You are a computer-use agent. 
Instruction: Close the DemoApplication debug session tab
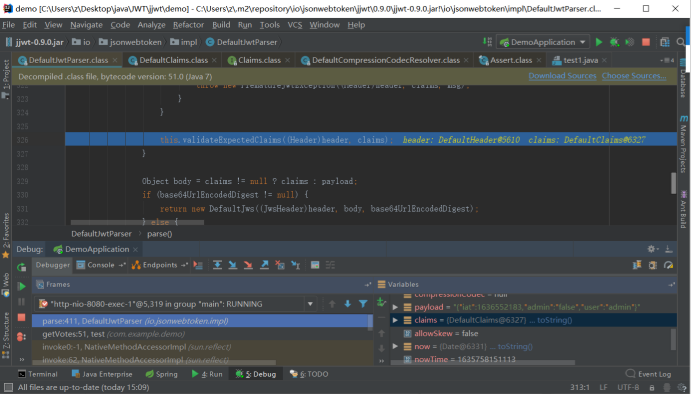pos(135,249)
